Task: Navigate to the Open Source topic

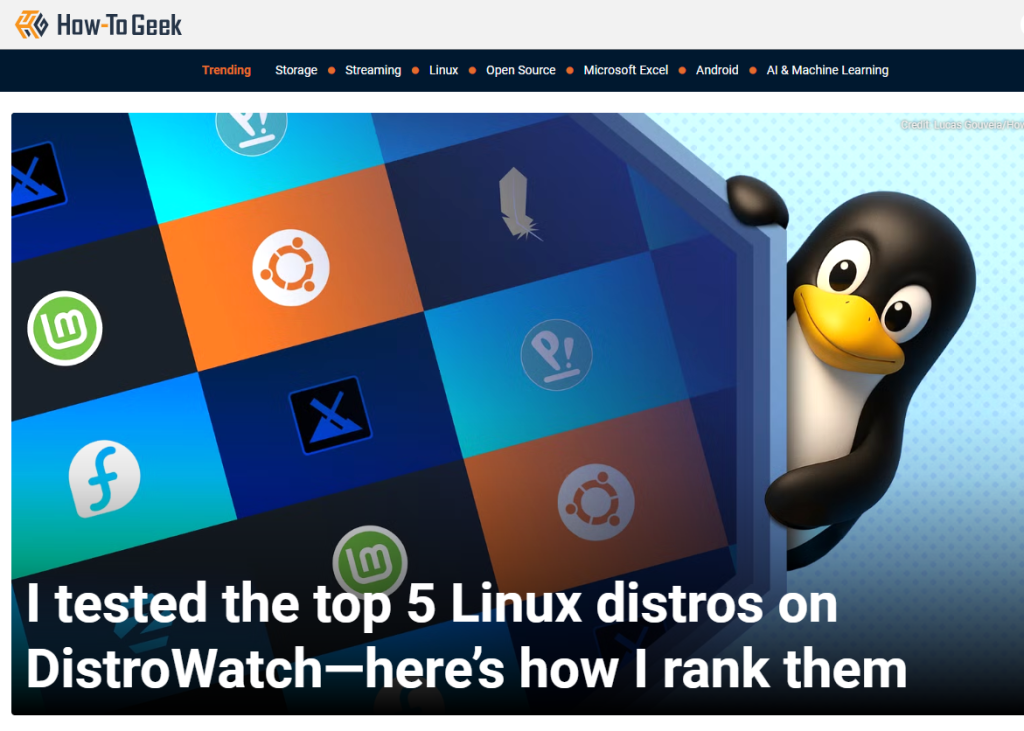Action: click(x=520, y=70)
